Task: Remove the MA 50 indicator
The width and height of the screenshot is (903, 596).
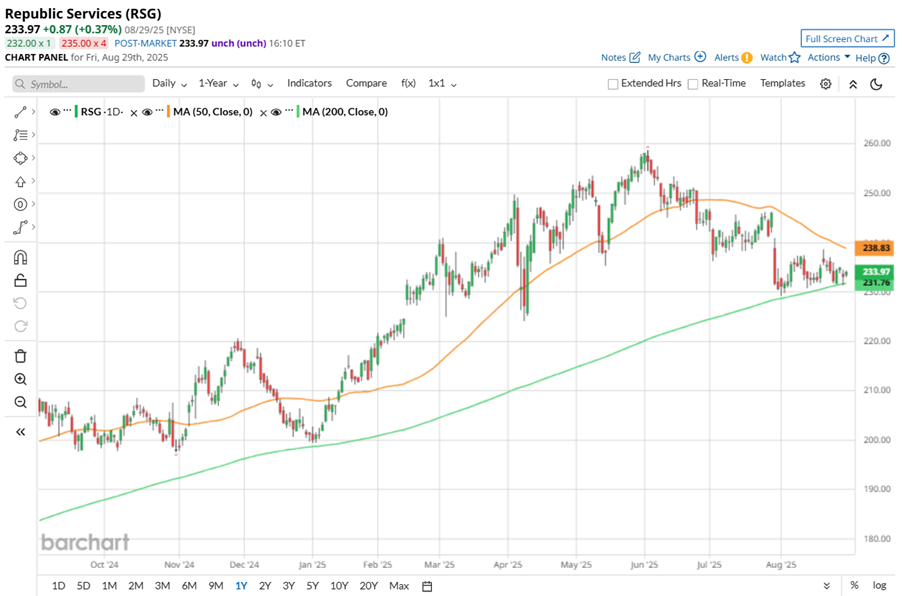Action: [263, 113]
